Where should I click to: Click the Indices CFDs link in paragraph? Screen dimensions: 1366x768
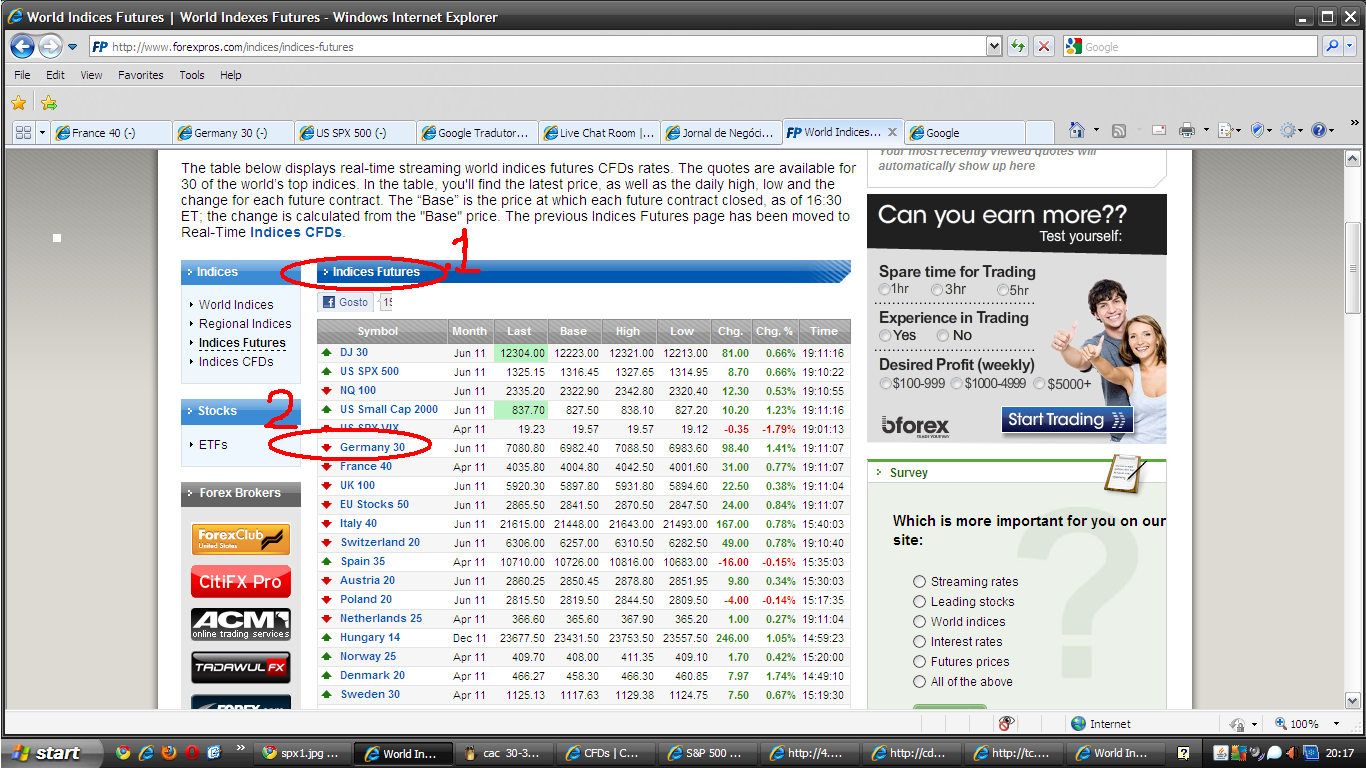click(x=296, y=232)
